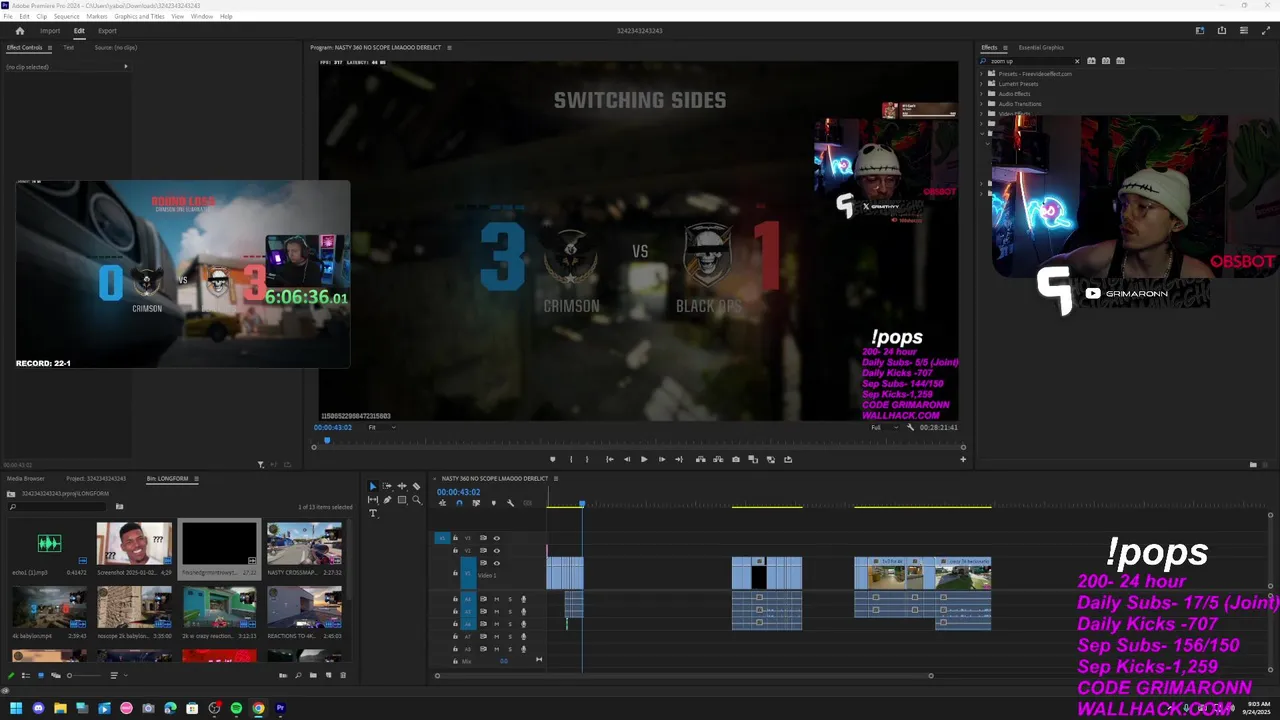Viewport: 1280px width, 720px height.
Task: Expand Presets - Freevideoeffect.com folder
Action: [x=982, y=74]
